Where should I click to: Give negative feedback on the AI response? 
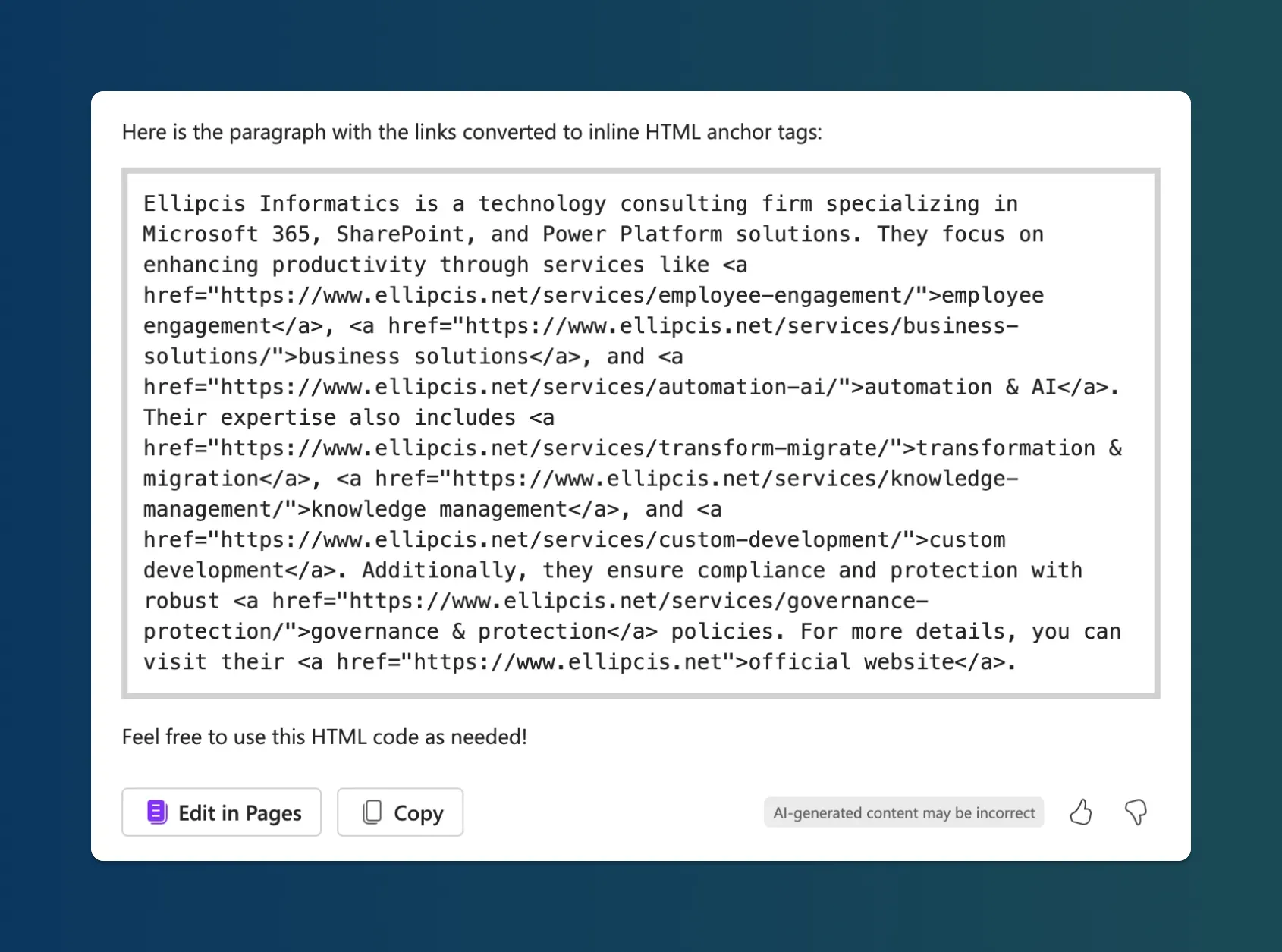pos(1136,812)
